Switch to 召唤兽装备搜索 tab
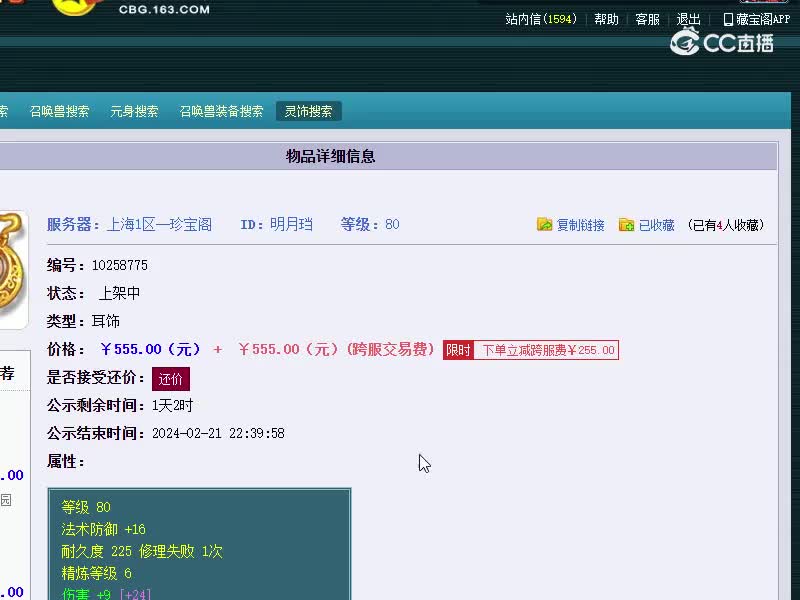Image resolution: width=800 pixels, height=600 pixels. click(x=221, y=111)
